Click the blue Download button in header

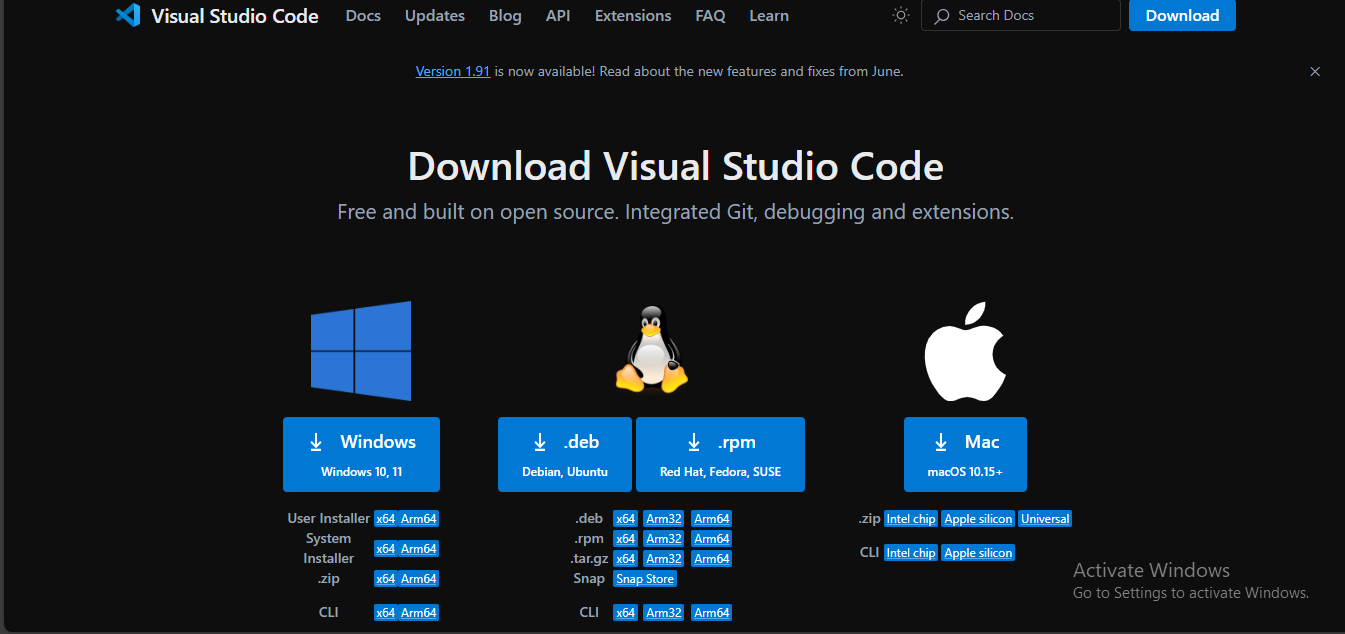point(1182,15)
